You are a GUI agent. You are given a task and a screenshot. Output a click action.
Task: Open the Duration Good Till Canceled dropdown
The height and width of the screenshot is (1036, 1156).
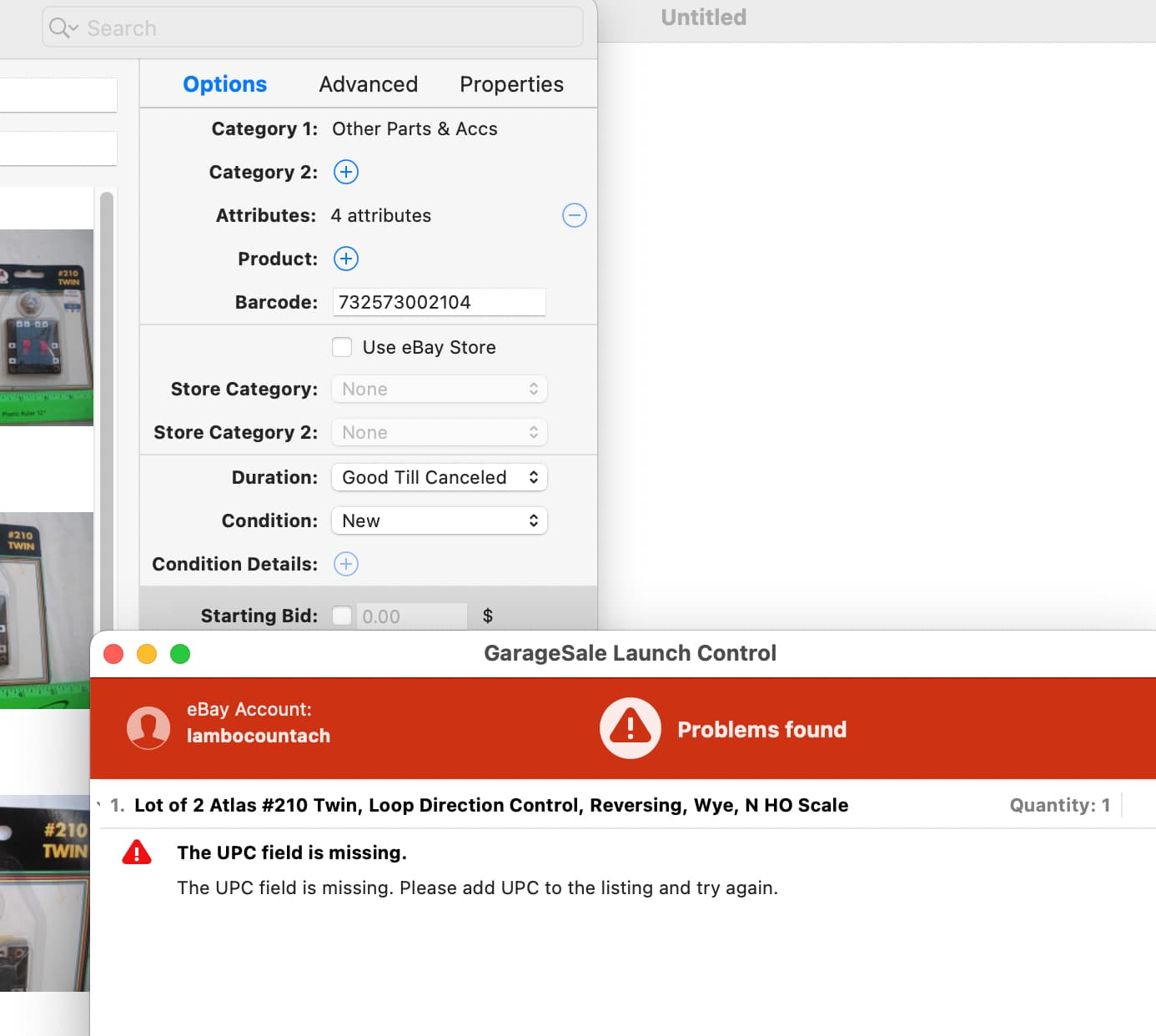440,477
